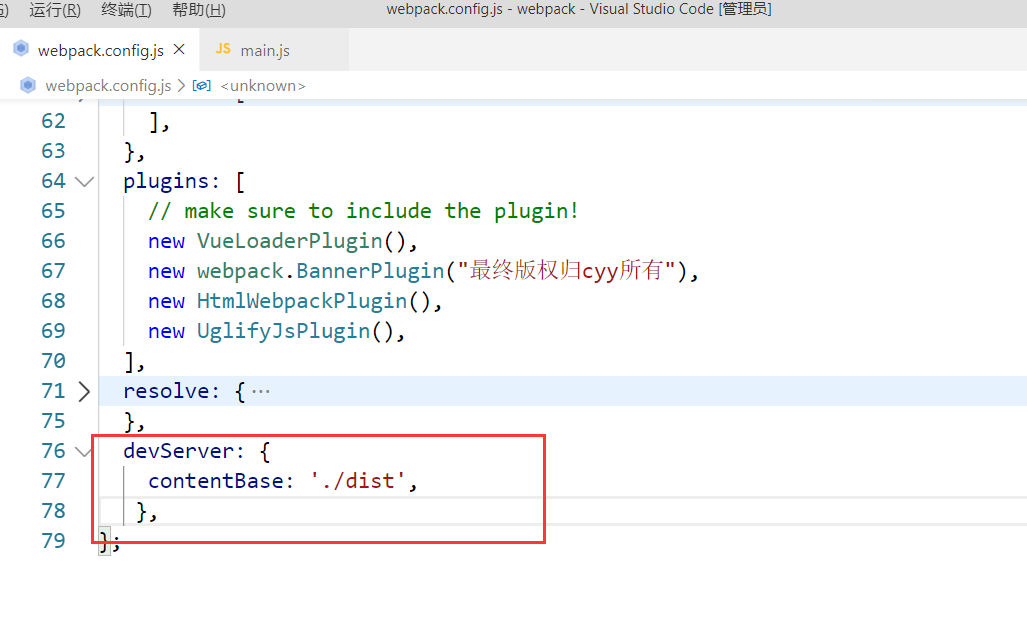This screenshot has width=1027, height=623.
Task: Expand the folded resolve block at line 71
Action: (84, 391)
